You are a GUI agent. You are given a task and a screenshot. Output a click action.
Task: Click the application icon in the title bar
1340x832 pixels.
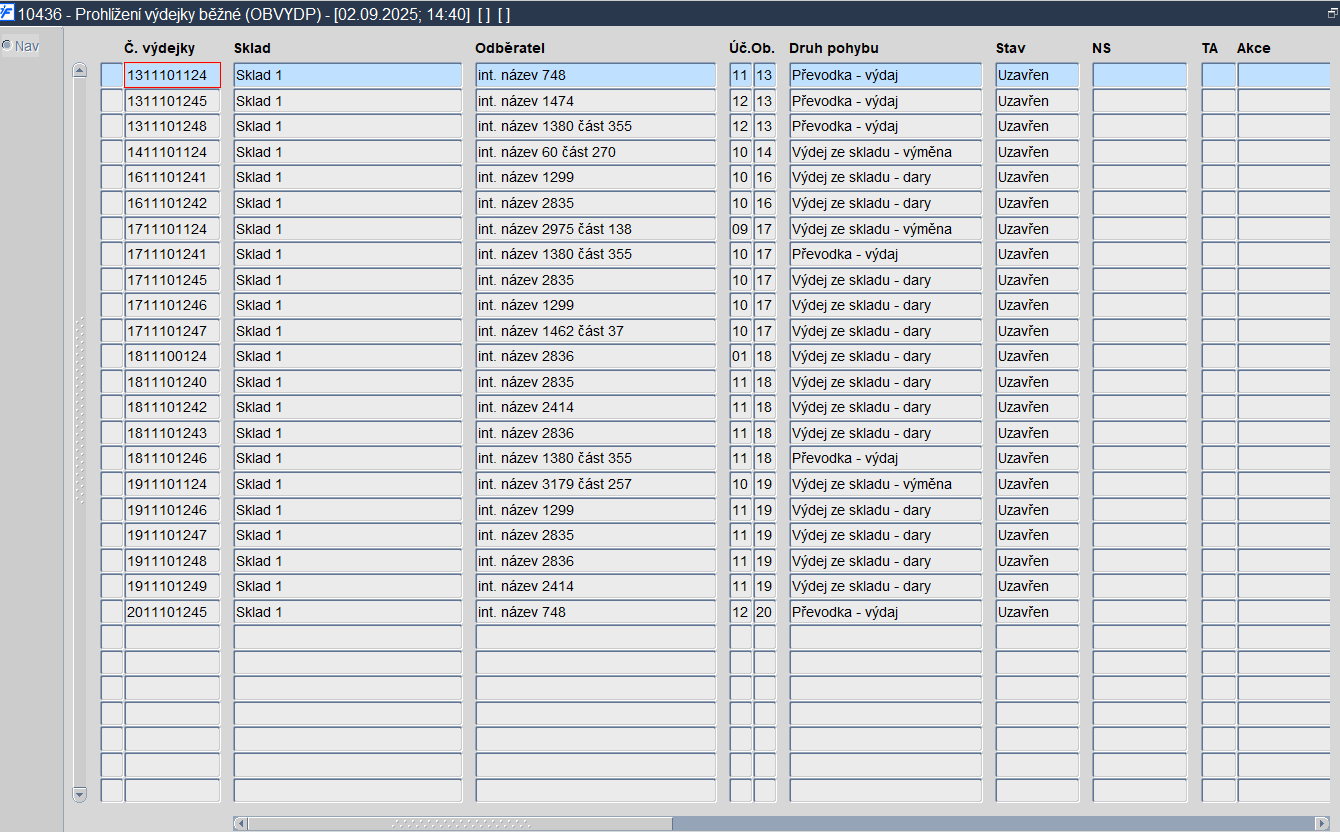[x=8, y=13]
